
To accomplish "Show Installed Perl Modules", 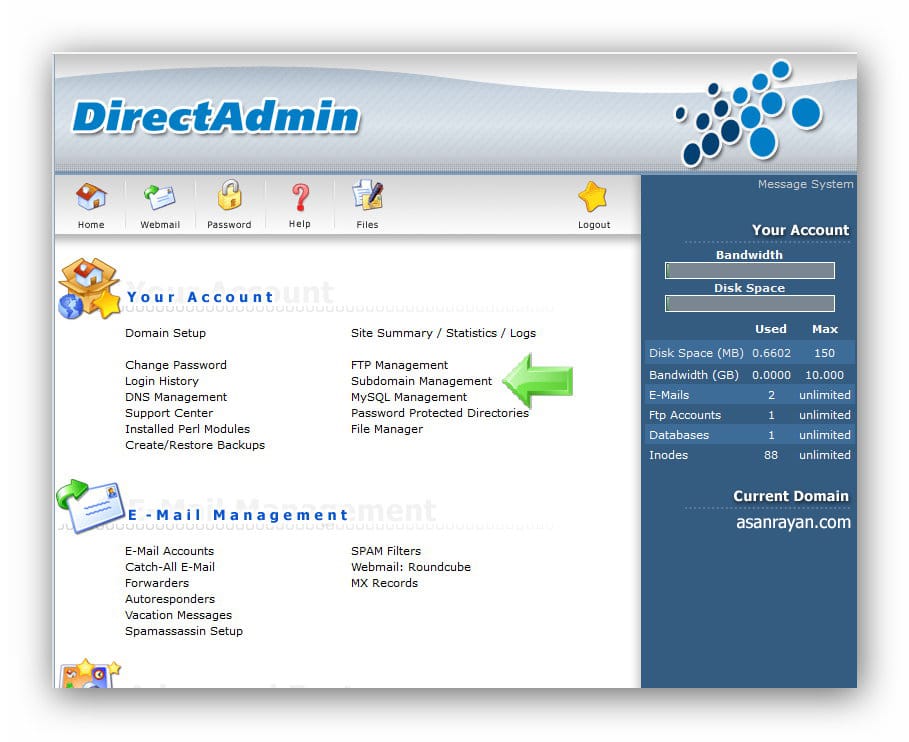I will (187, 429).
